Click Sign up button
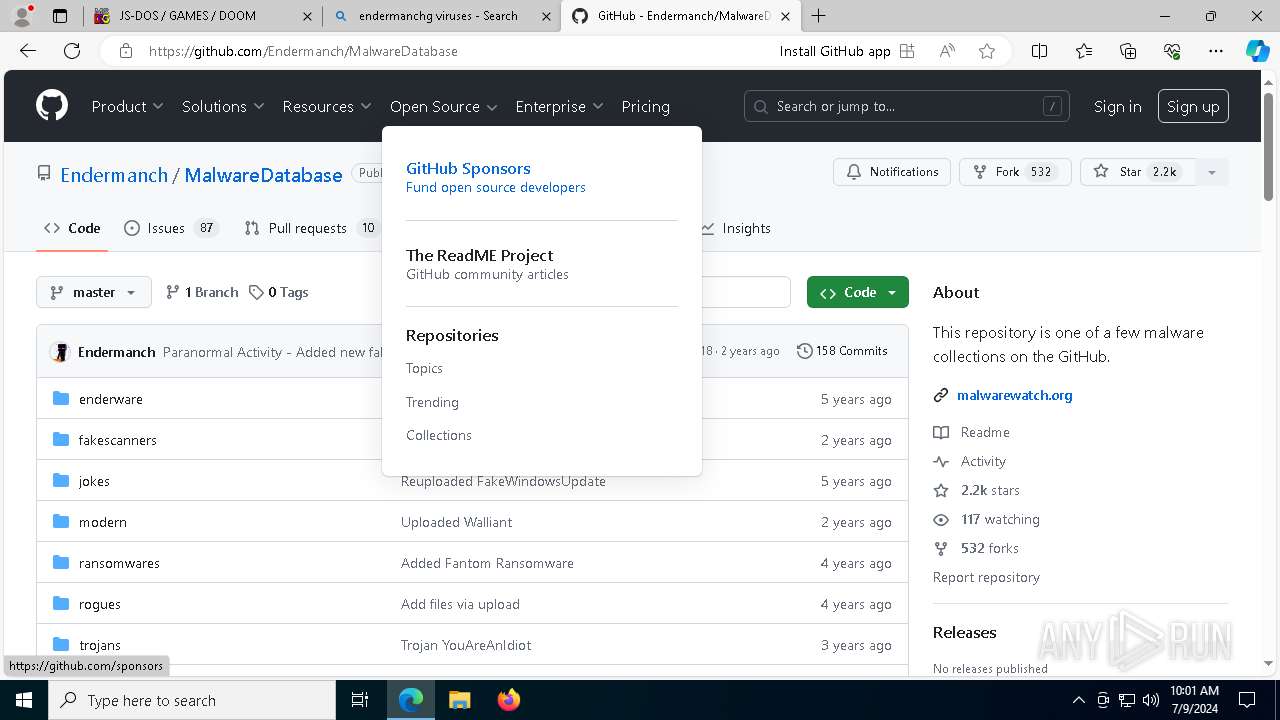 tap(1193, 106)
